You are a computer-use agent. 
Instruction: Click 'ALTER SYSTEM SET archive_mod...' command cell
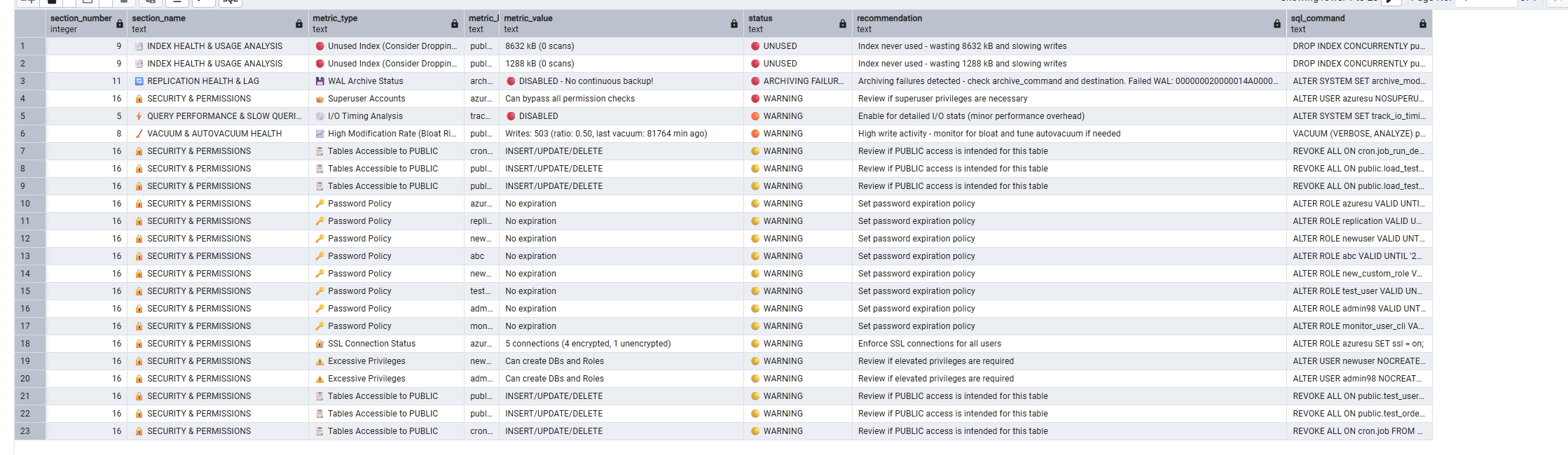1359,81
